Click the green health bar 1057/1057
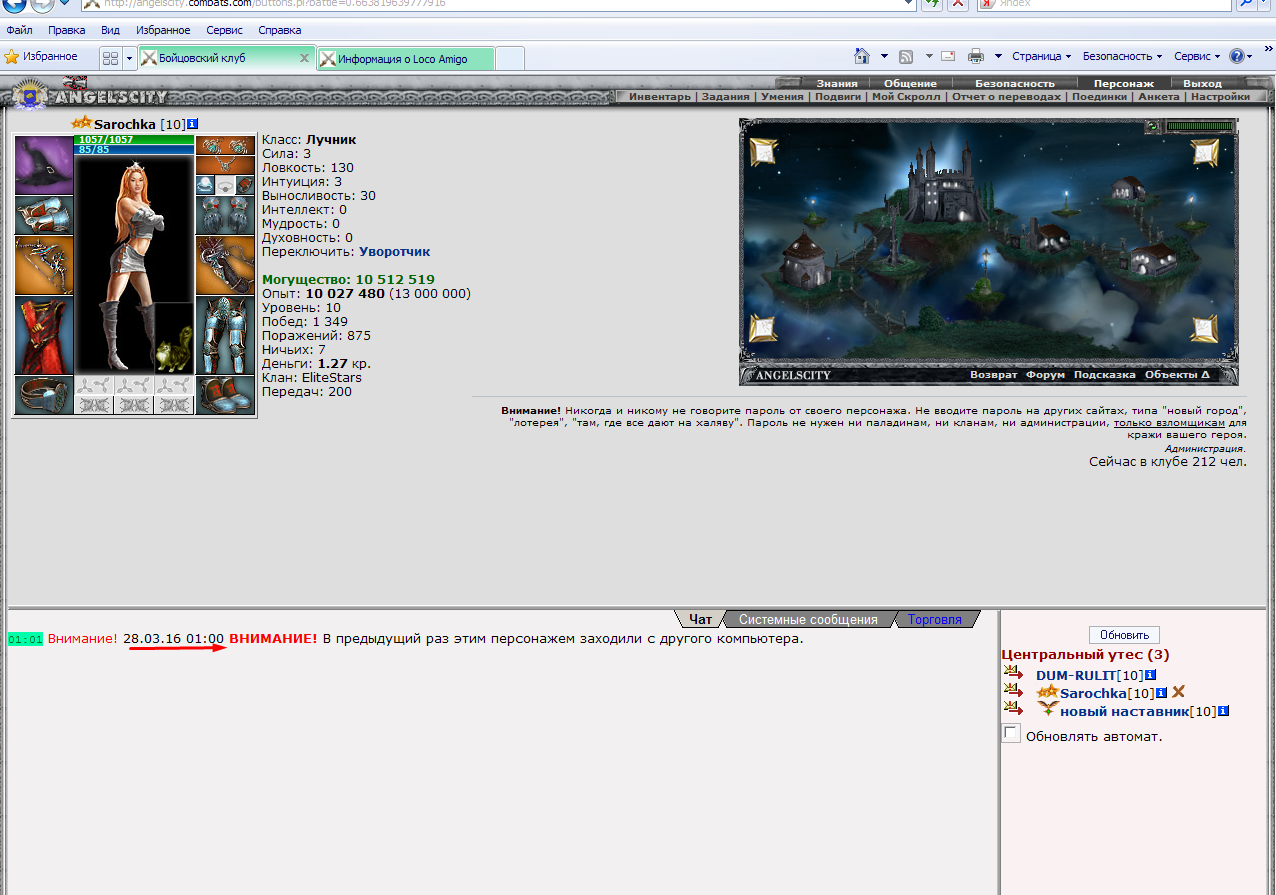This screenshot has height=895, width=1276. pos(134,140)
